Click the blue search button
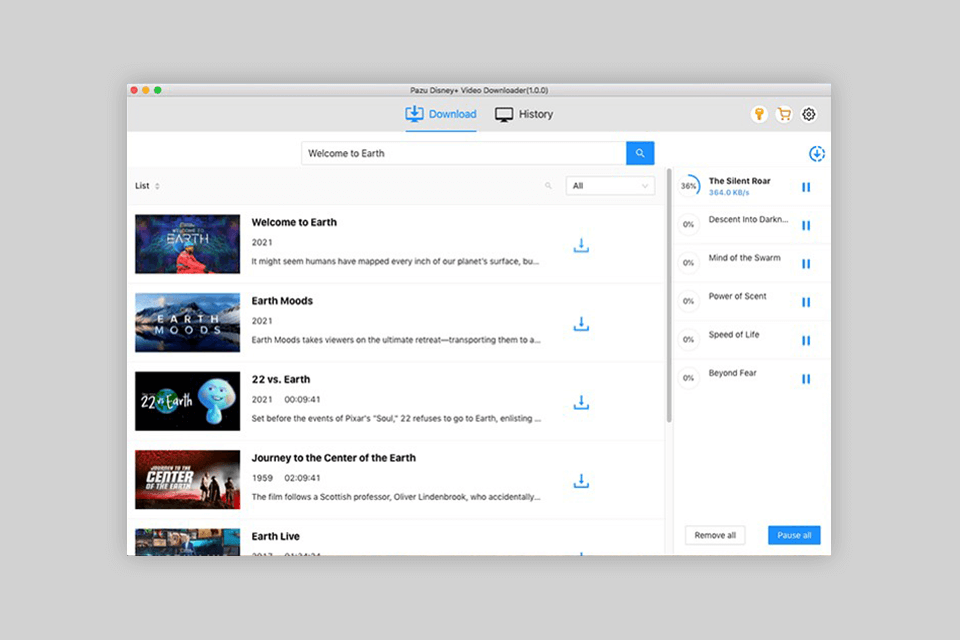 click(x=640, y=153)
